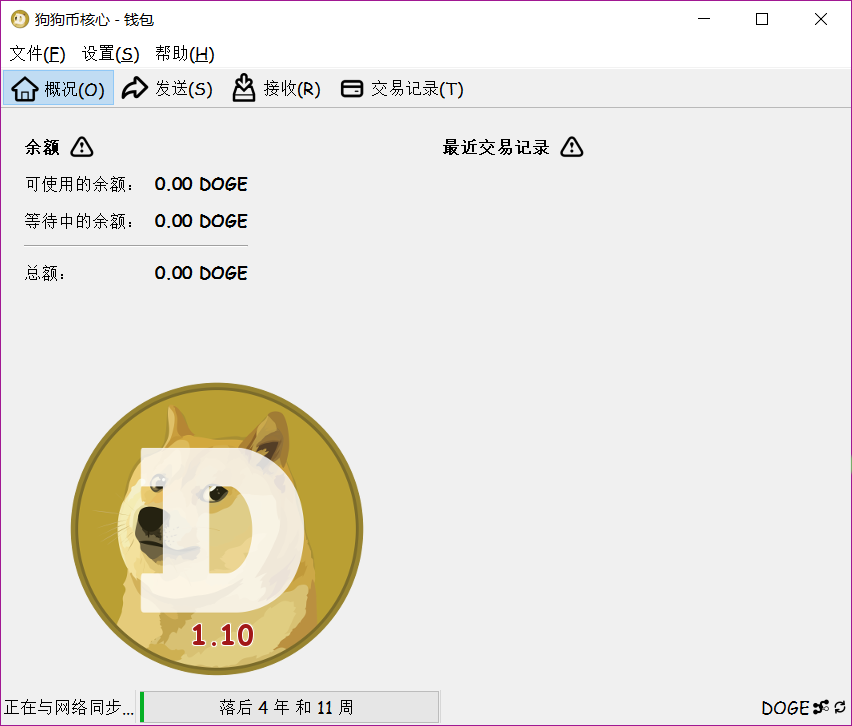Minimize the 狗狗币核心 wallet window
Image resolution: width=852 pixels, height=726 pixels.
[x=704, y=19]
